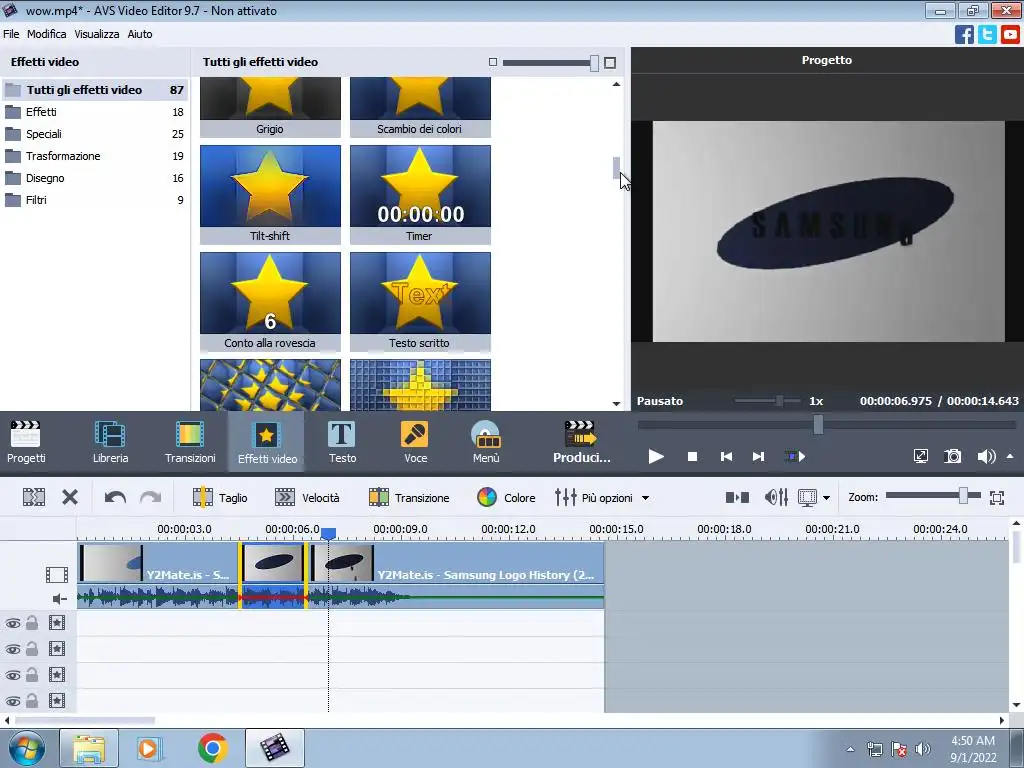The width and height of the screenshot is (1024, 768).
Task: Select the Effetti category folder
Action: point(95,112)
